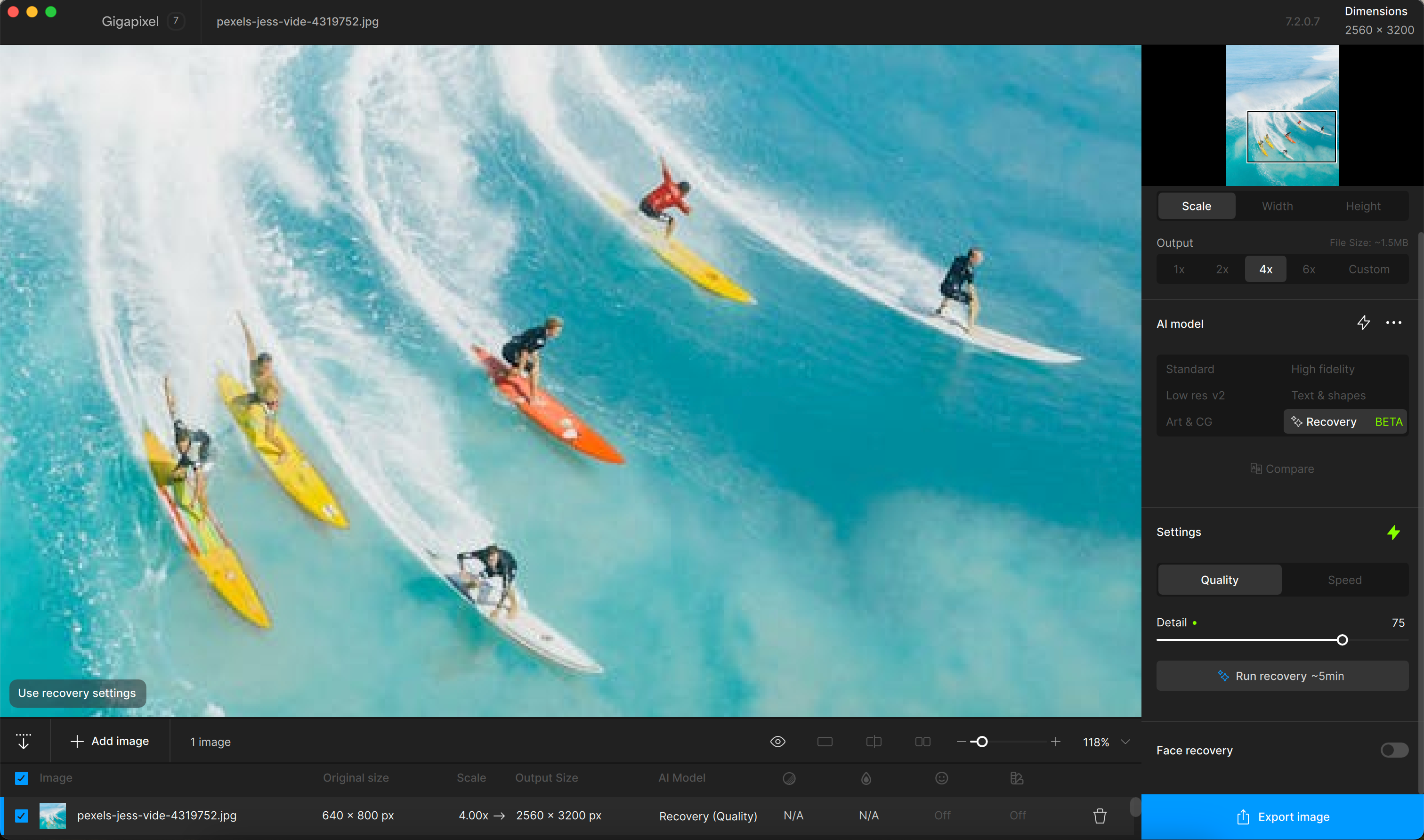The width and height of the screenshot is (1424, 840).
Task: Select 2x output scale
Action: pos(1222,269)
